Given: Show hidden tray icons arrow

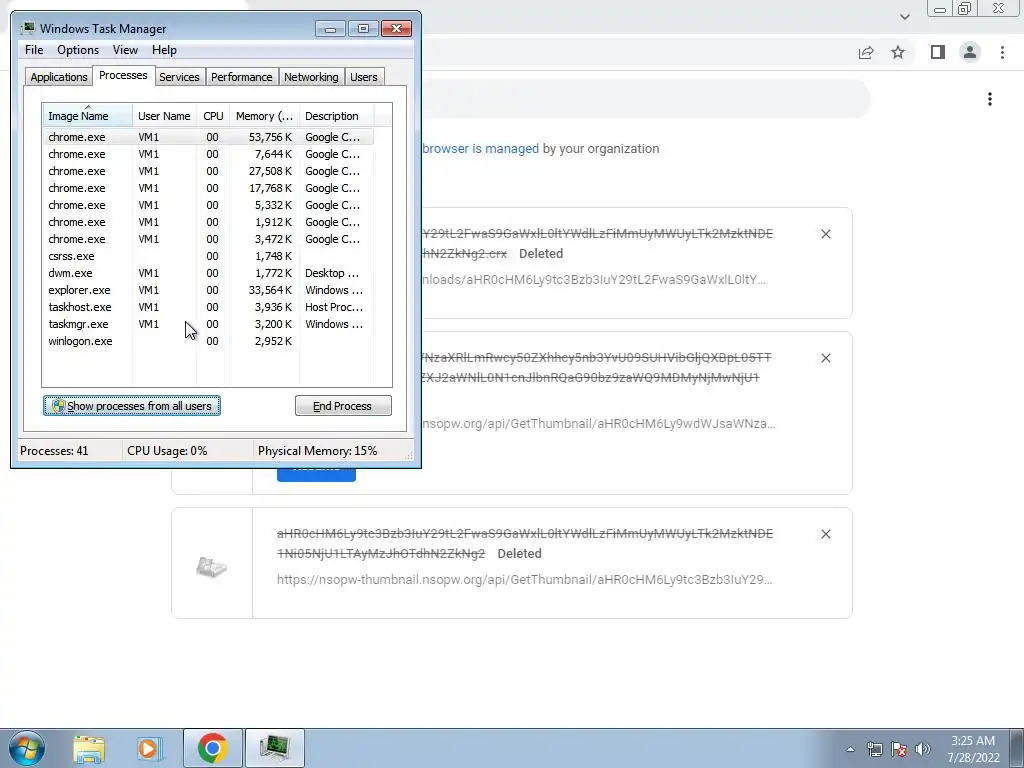Looking at the screenshot, I should pyautogui.click(x=850, y=749).
